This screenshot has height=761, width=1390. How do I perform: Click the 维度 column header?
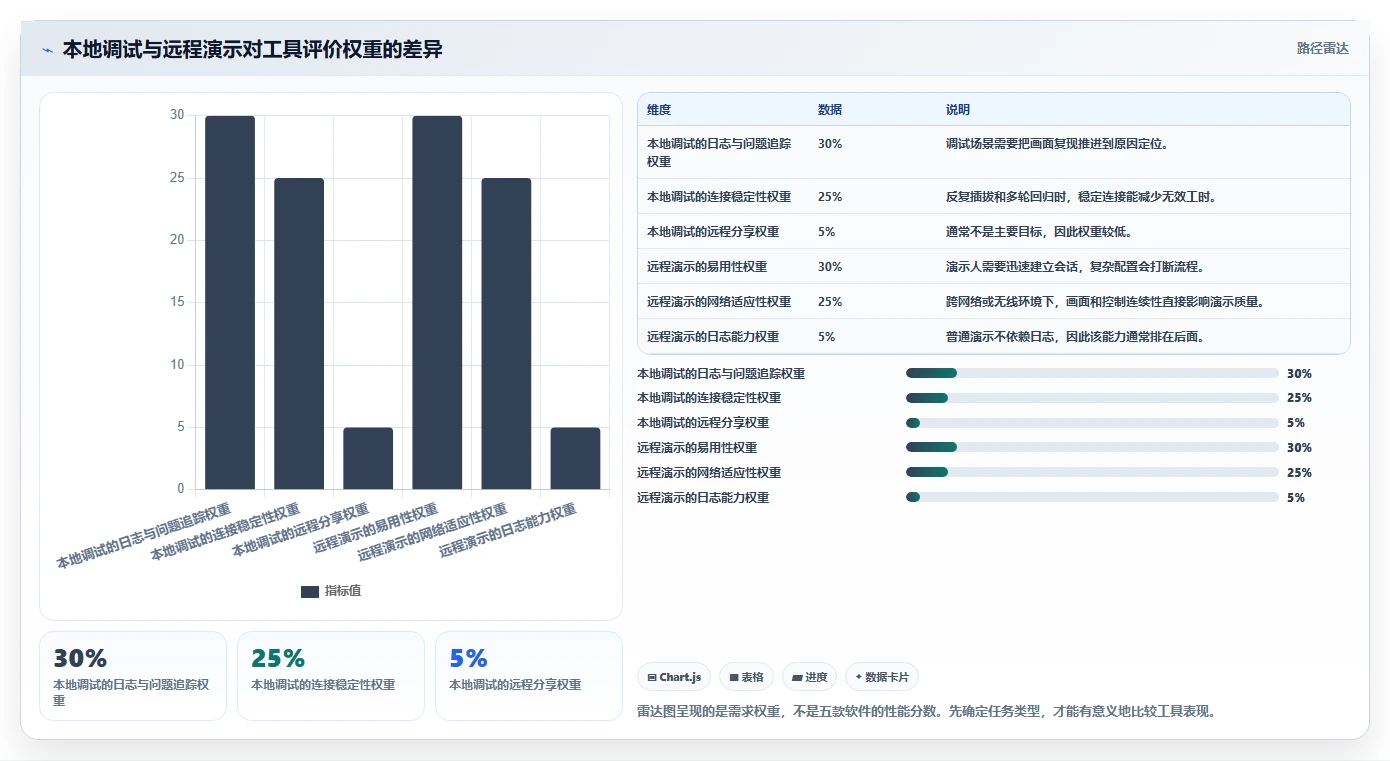659,110
